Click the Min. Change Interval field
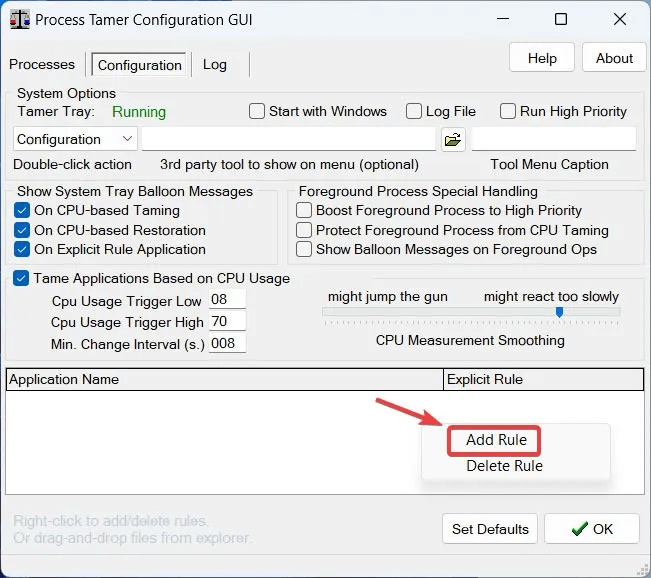 tap(227, 343)
